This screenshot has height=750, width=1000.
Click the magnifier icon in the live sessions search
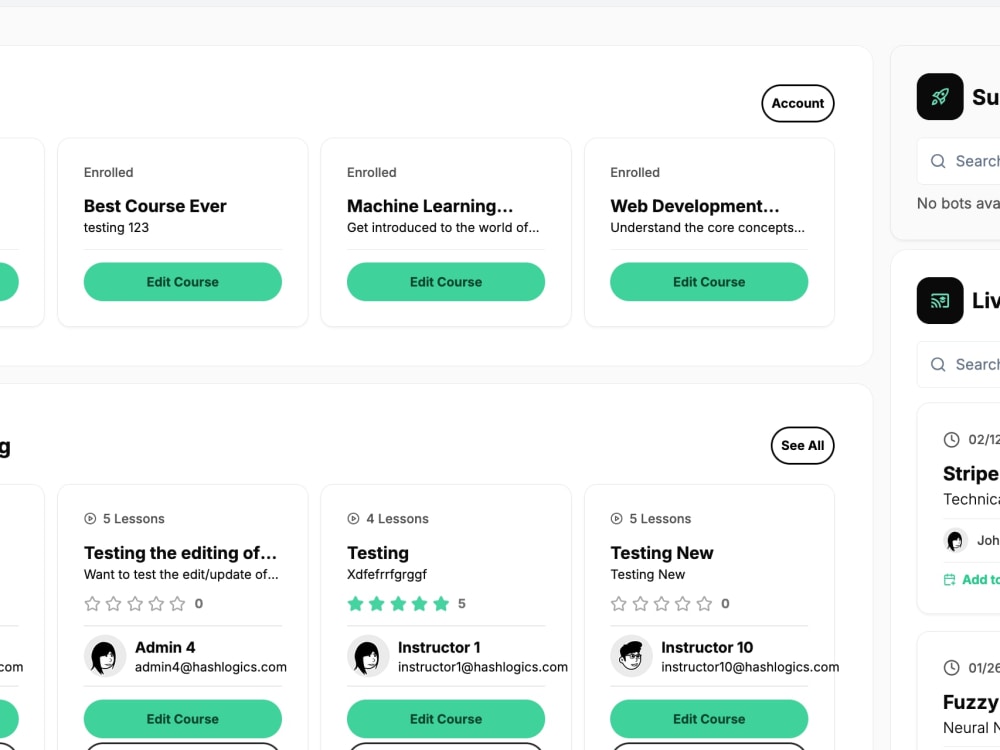(x=937, y=364)
